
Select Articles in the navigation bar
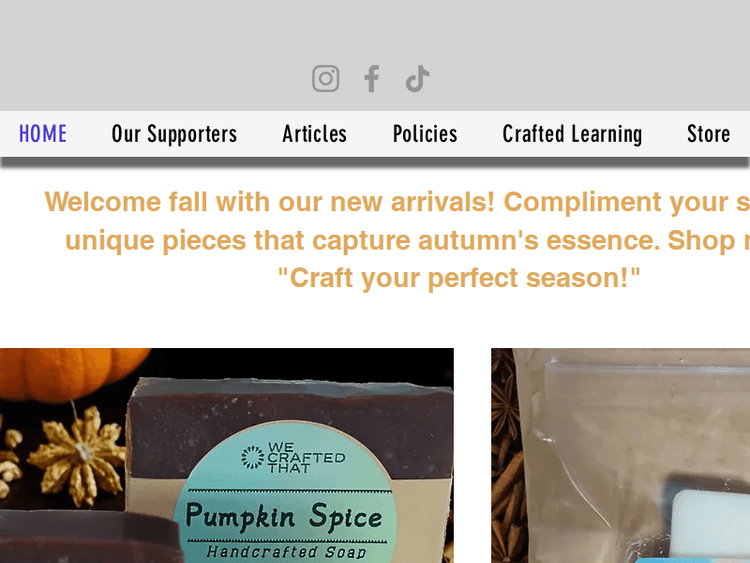314,134
